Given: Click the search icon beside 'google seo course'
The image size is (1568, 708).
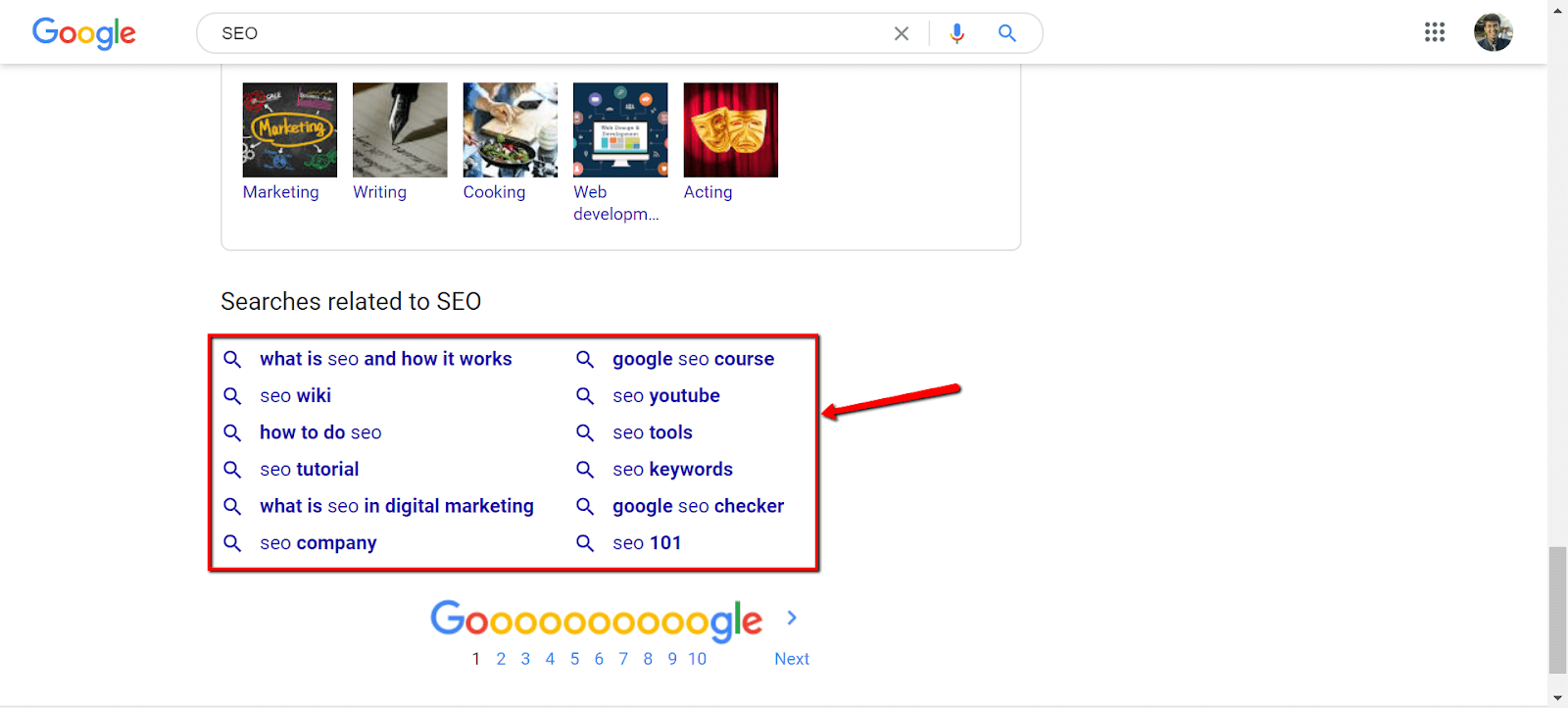Looking at the screenshot, I should (x=584, y=359).
